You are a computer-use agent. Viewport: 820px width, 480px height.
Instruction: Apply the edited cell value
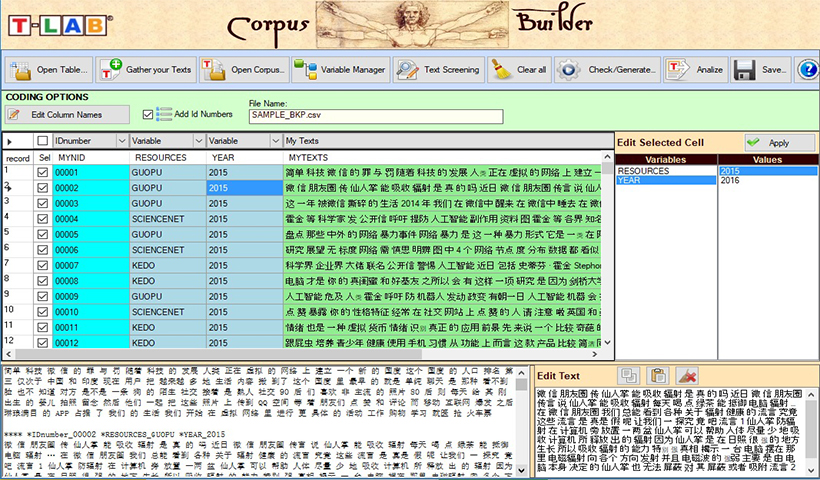(x=780, y=142)
